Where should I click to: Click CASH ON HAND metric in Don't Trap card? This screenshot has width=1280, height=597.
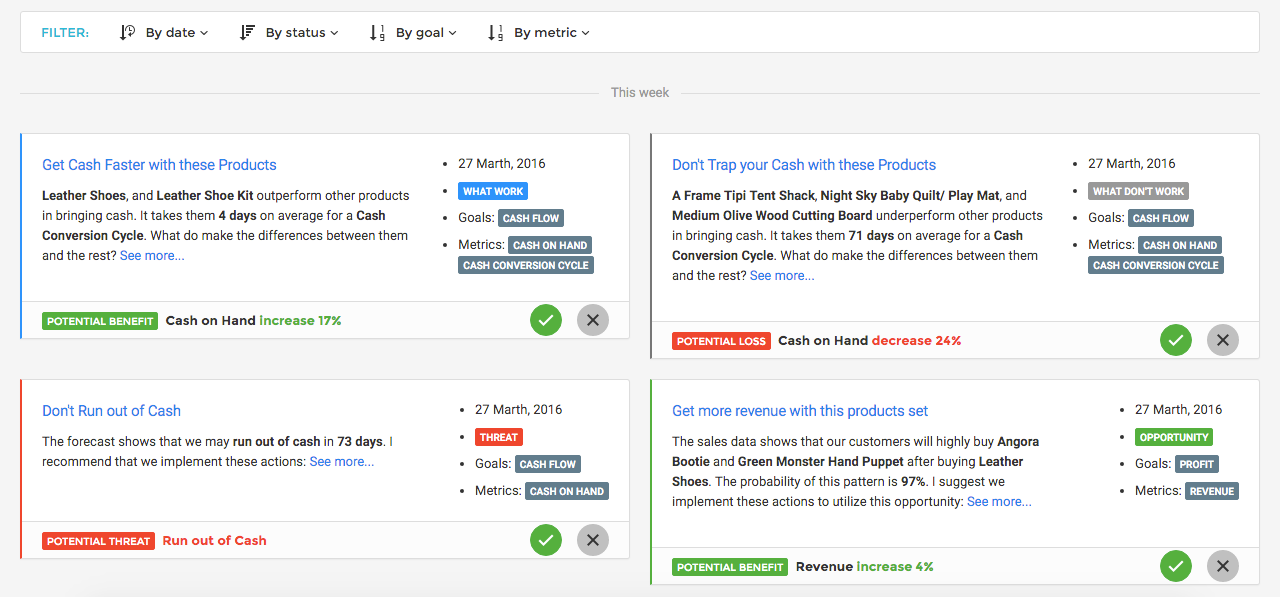1180,245
